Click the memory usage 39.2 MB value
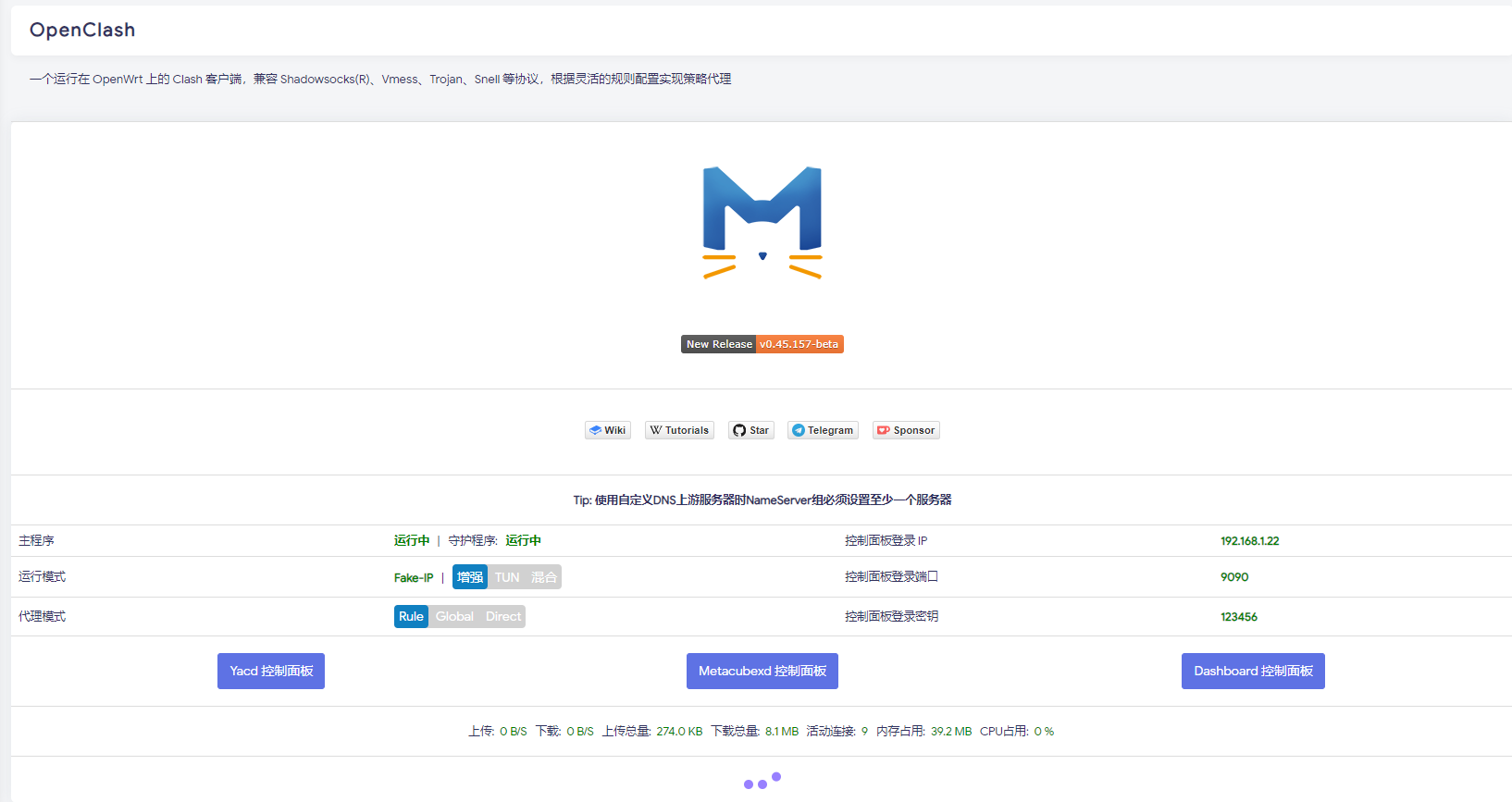 [951, 732]
